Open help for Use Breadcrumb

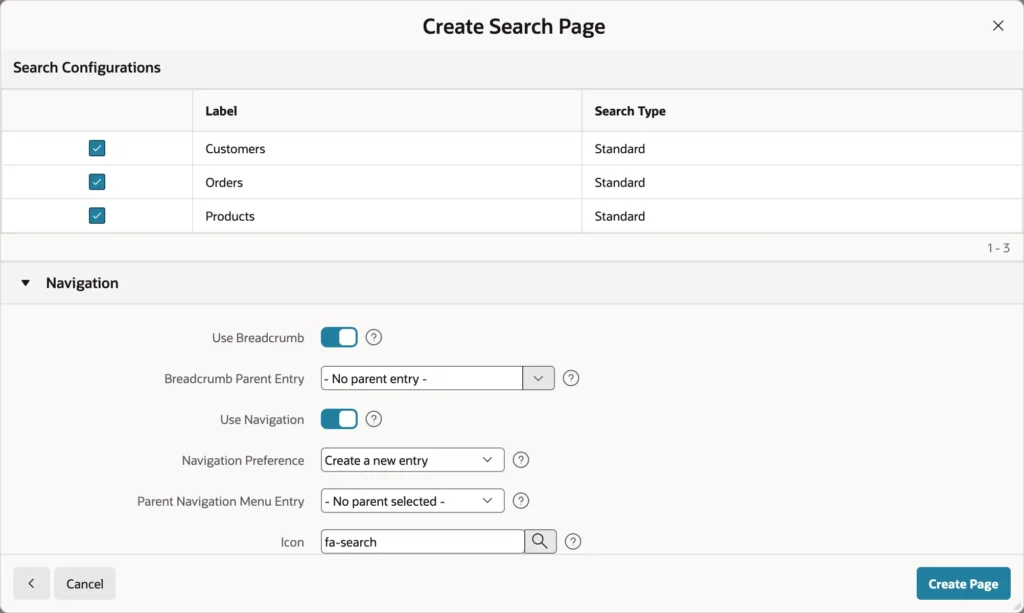tap(374, 338)
